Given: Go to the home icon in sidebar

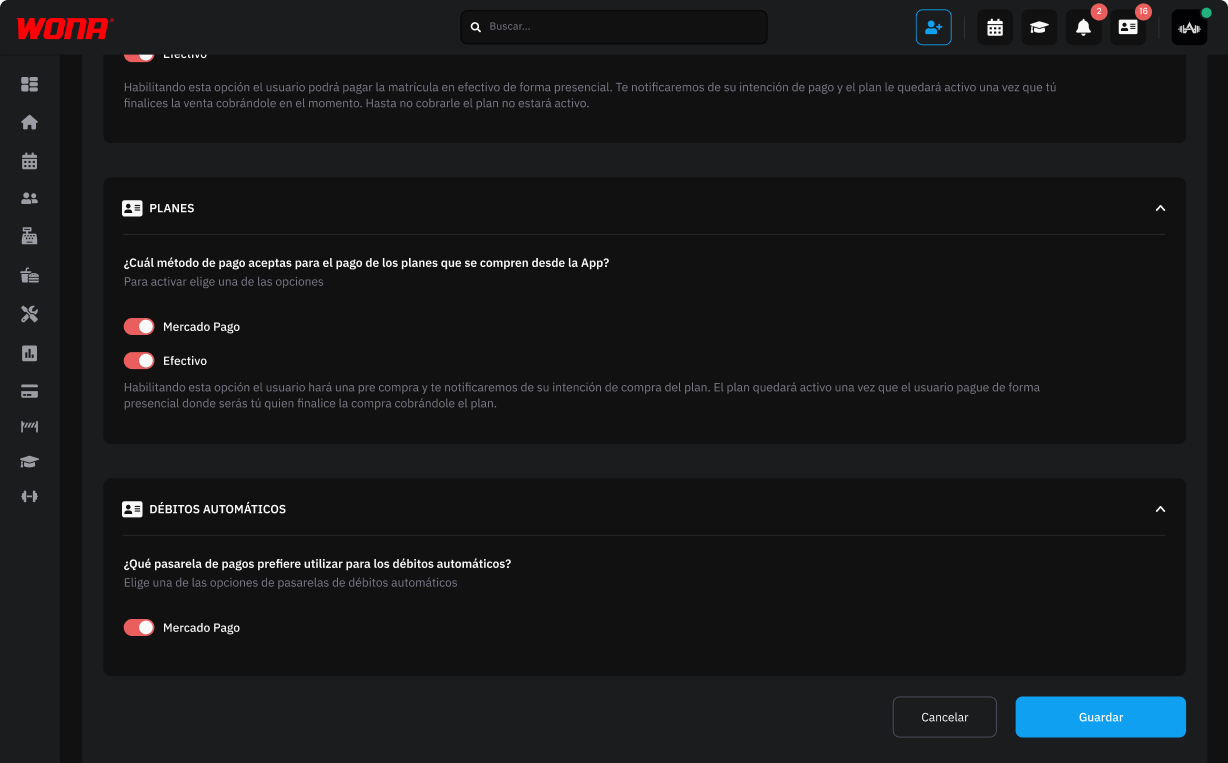Looking at the screenshot, I should pyautogui.click(x=29, y=122).
